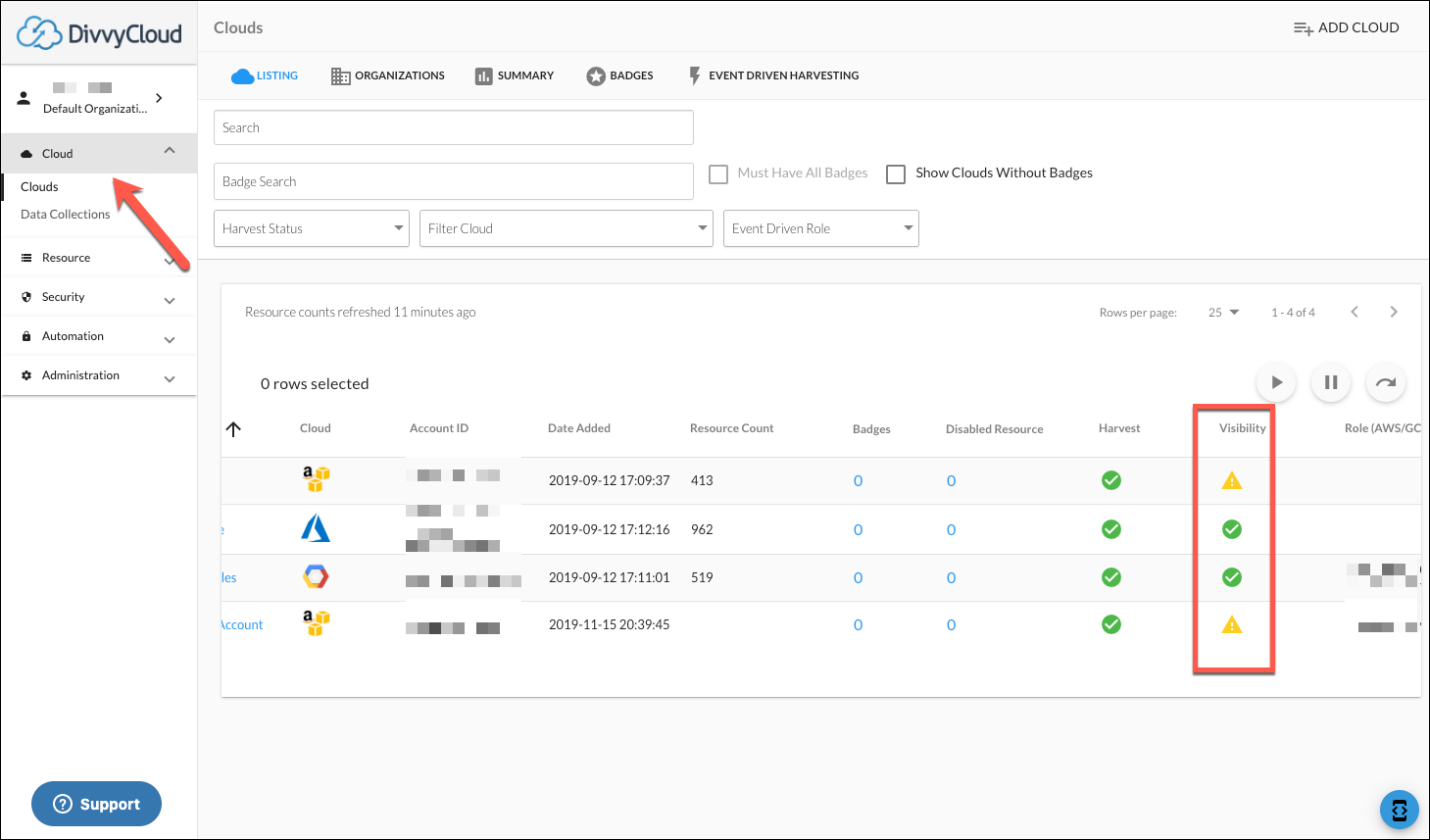Click the play harvest icon button

pos(1276,382)
